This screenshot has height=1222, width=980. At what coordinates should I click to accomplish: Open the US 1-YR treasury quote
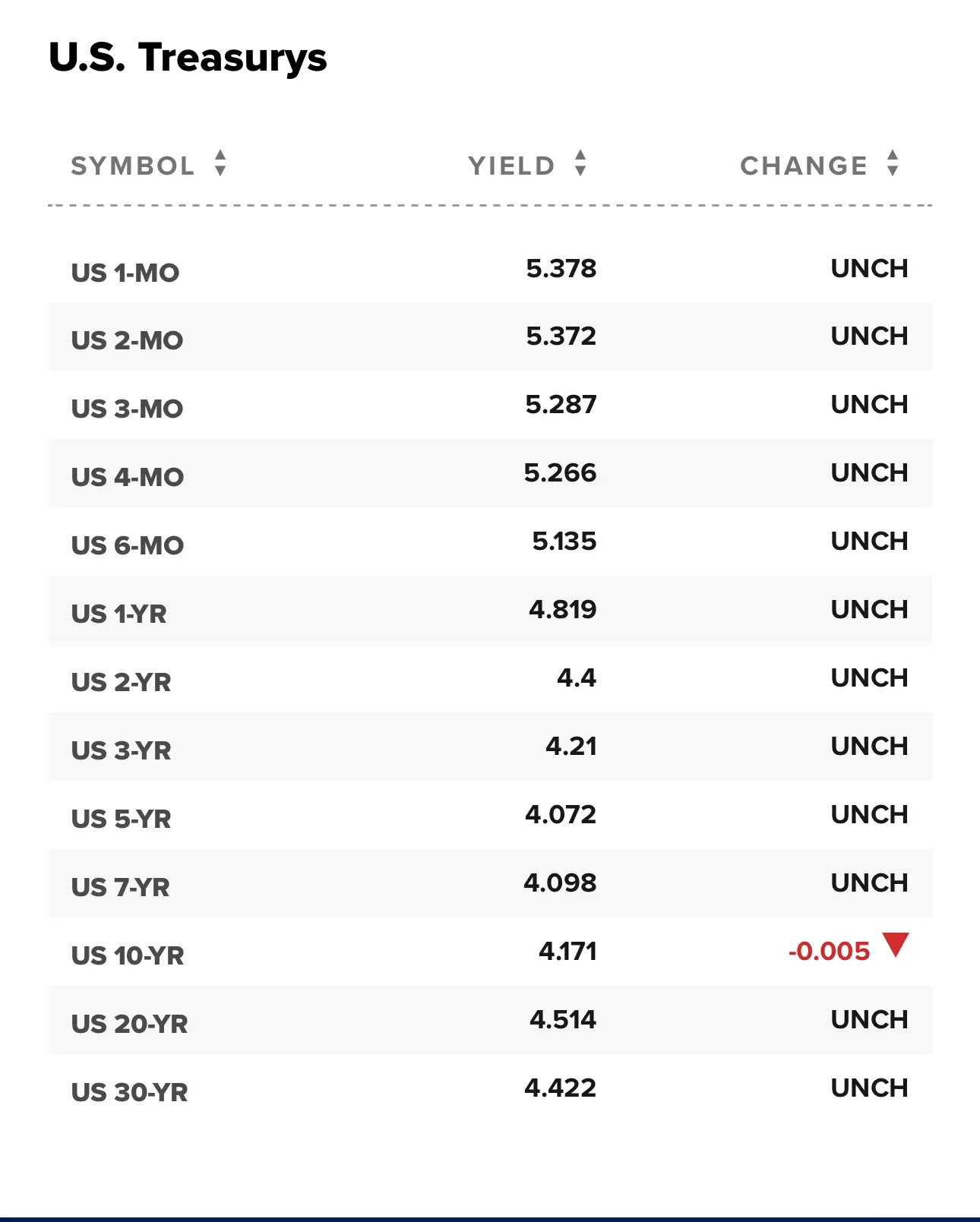119,614
